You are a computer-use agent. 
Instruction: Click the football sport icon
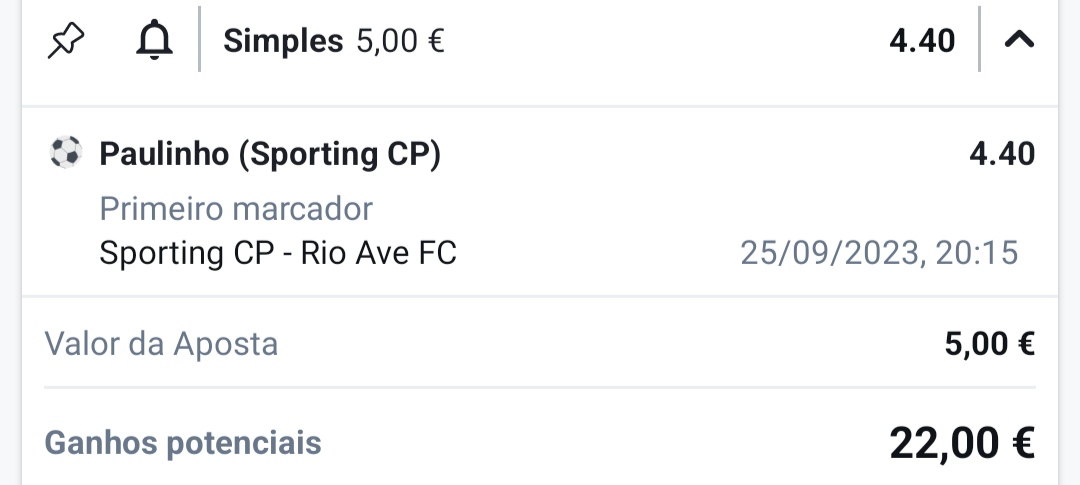(66, 152)
